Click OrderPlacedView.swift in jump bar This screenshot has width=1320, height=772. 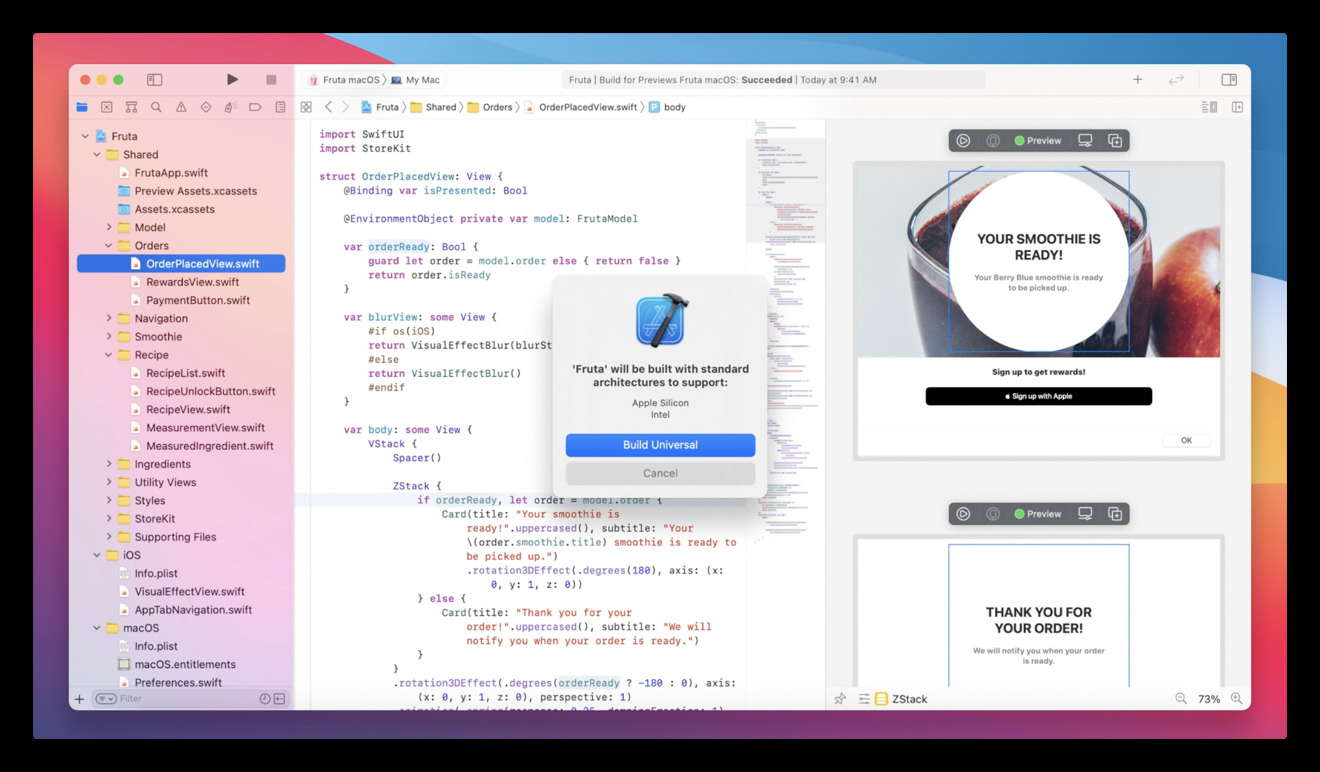(x=580, y=107)
